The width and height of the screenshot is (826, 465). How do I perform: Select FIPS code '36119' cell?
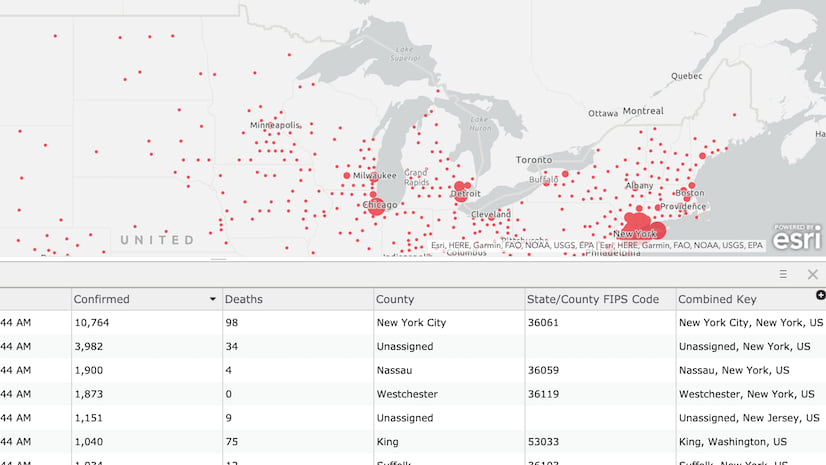coord(600,394)
